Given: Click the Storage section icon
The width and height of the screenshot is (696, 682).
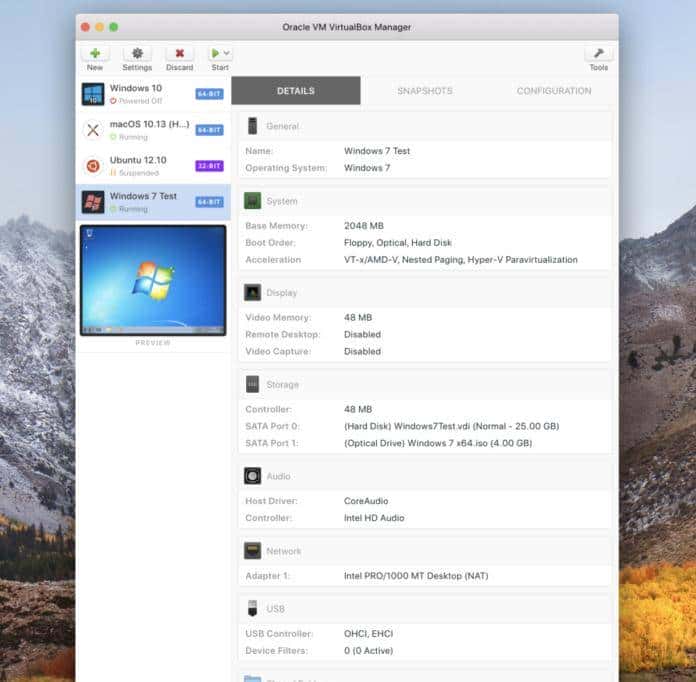Looking at the screenshot, I should pyautogui.click(x=252, y=385).
